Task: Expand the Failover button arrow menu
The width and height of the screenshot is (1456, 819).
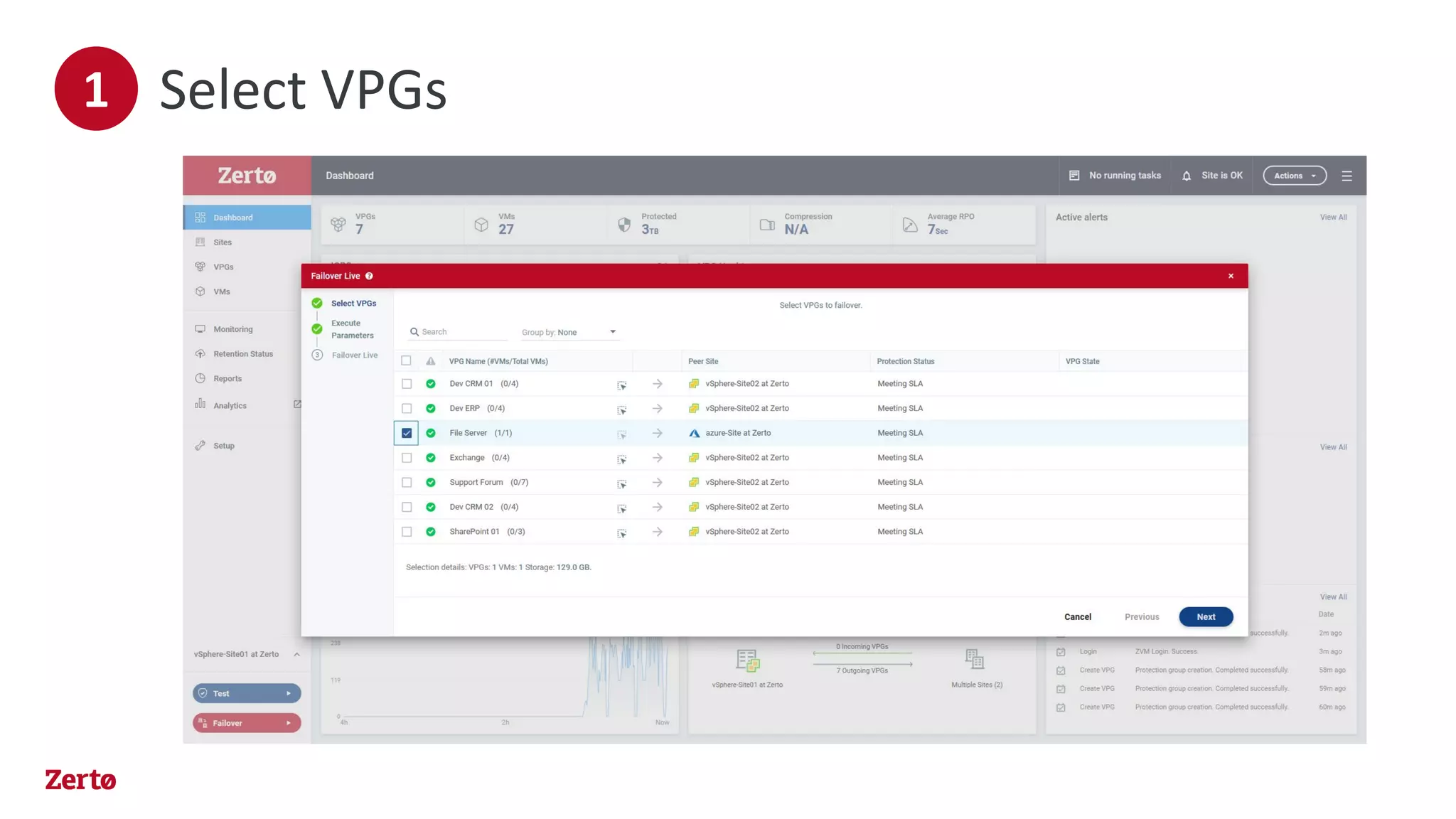Action: pyautogui.click(x=289, y=723)
